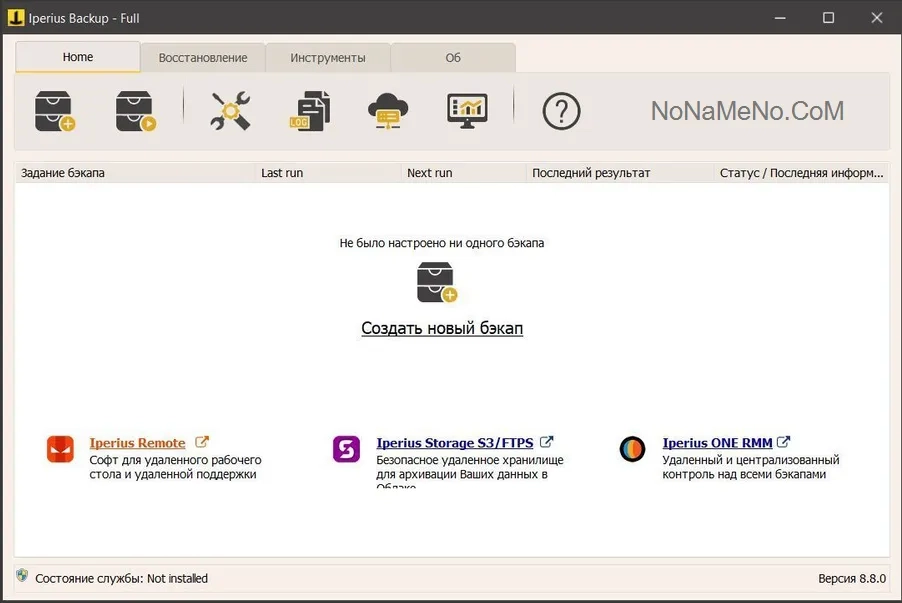Click the center backup box icon
The height and width of the screenshot is (603, 902).
[437, 283]
